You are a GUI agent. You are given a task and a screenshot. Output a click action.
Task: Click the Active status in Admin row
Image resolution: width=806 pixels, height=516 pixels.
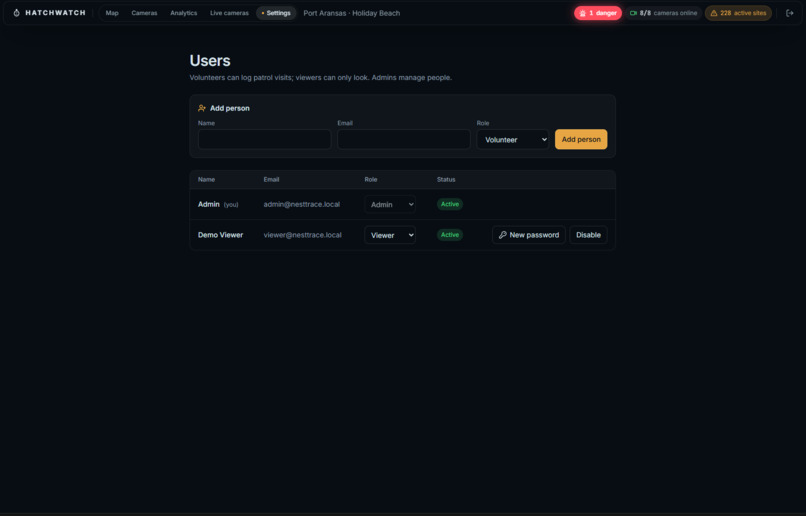click(450, 204)
